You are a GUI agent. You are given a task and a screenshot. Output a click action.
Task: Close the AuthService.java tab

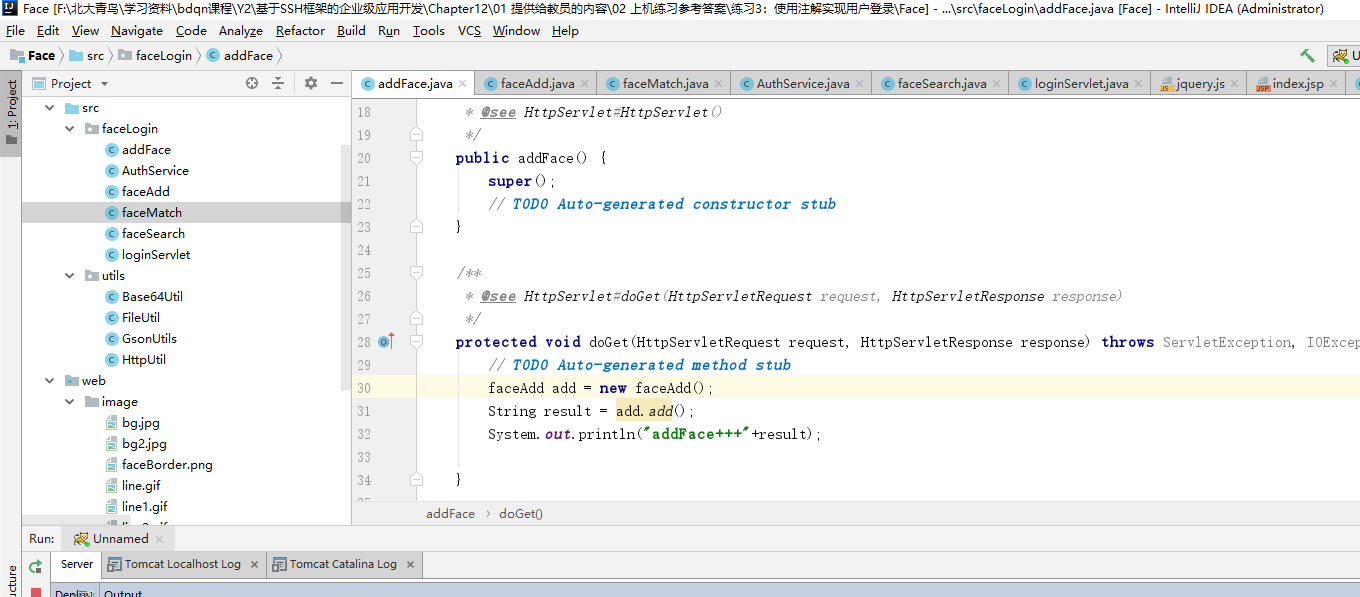[860, 84]
